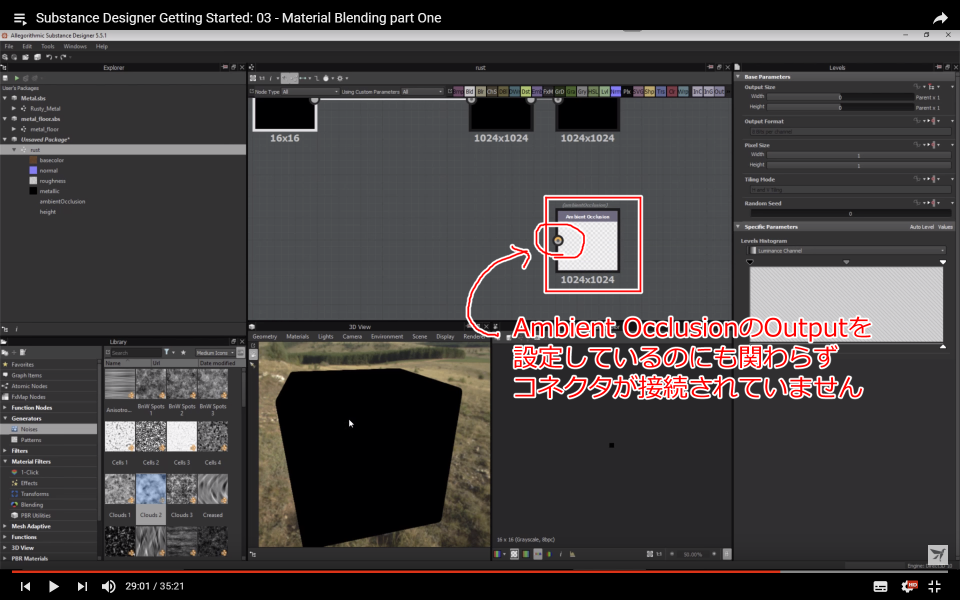Click the YouTube video progress bar
The width and height of the screenshot is (960, 600).
click(480, 572)
